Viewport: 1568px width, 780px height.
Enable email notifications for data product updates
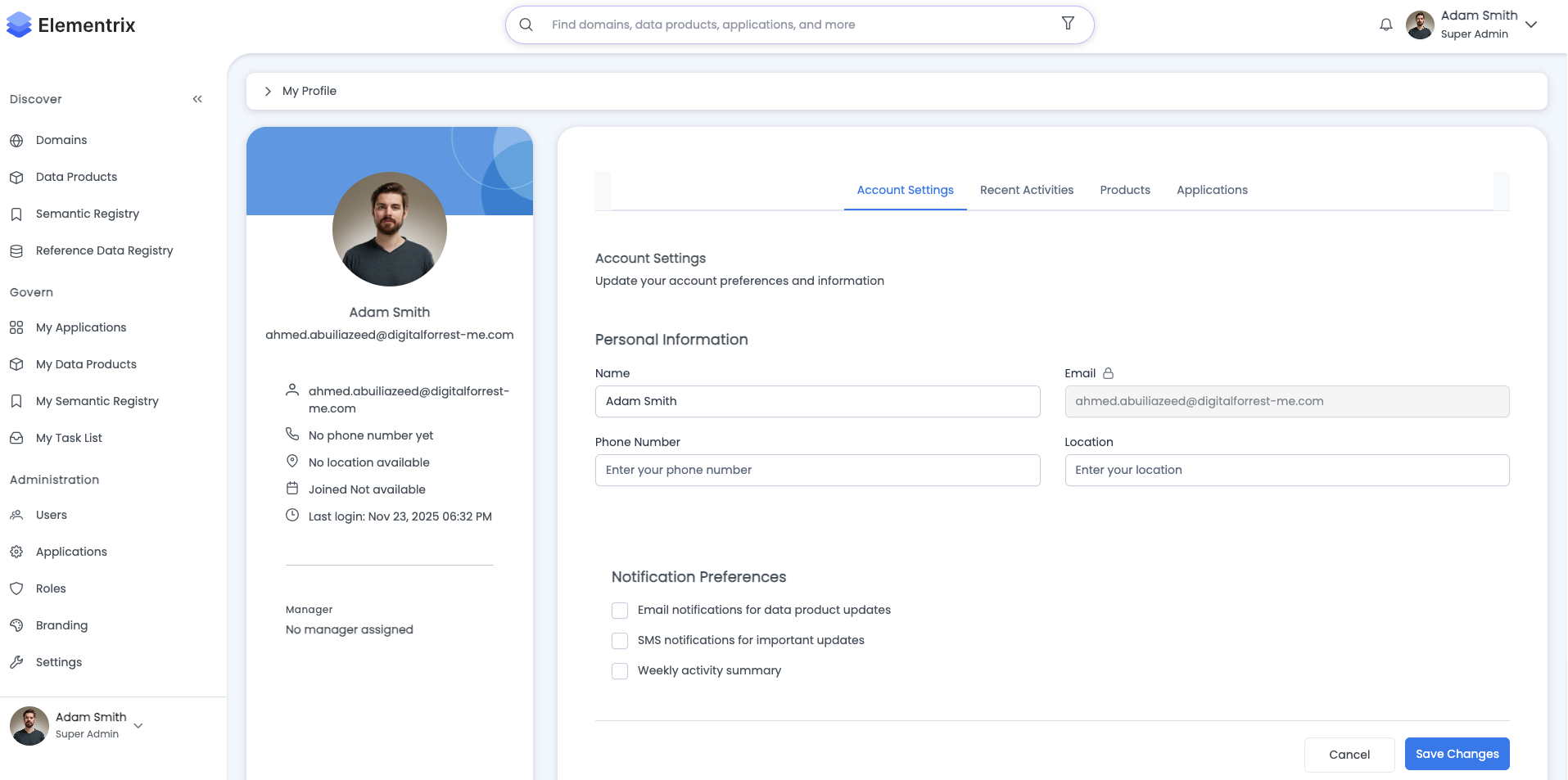point(620,611)
